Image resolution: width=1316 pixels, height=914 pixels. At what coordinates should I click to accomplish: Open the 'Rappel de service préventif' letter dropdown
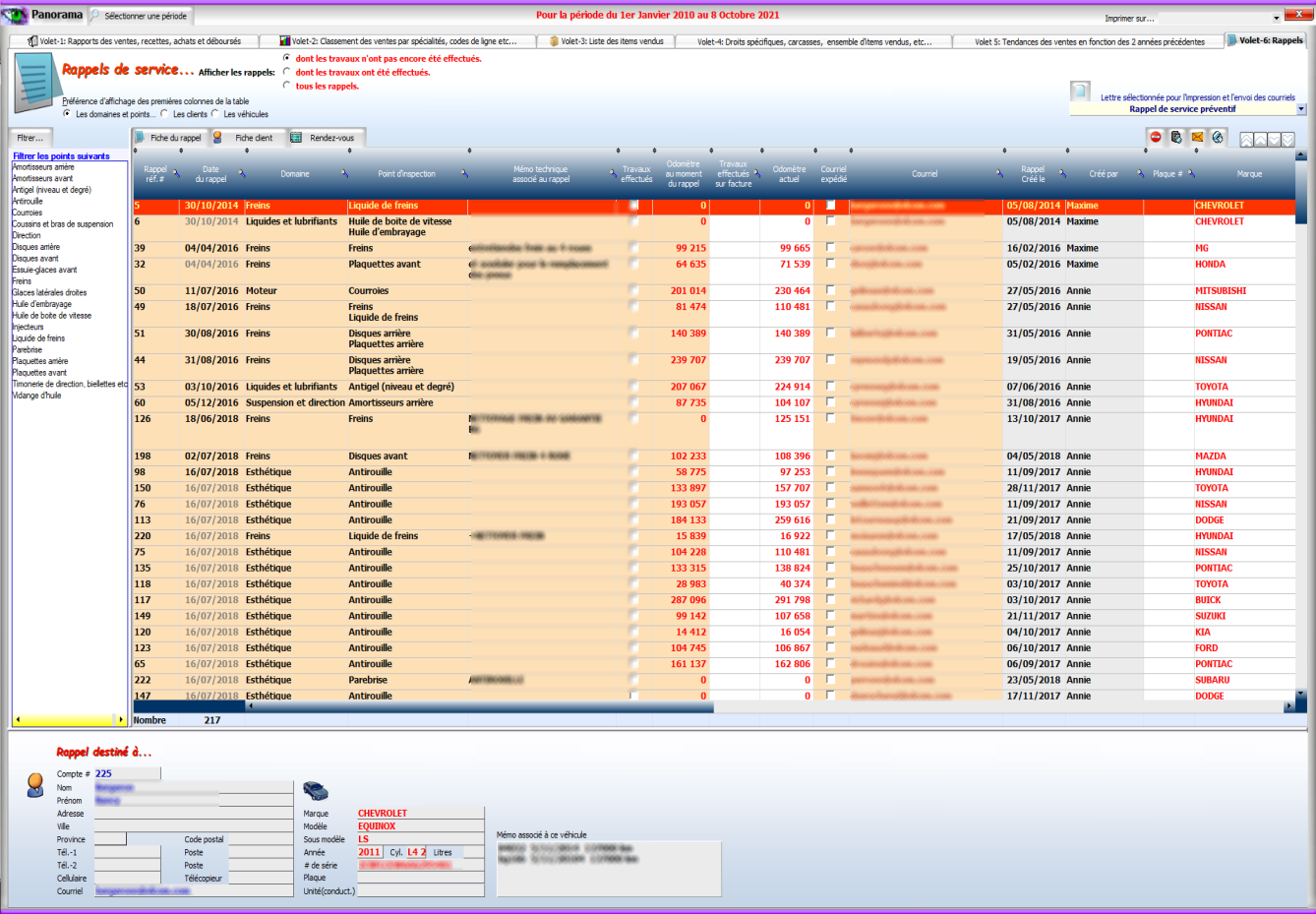[x=1301, y=109]
